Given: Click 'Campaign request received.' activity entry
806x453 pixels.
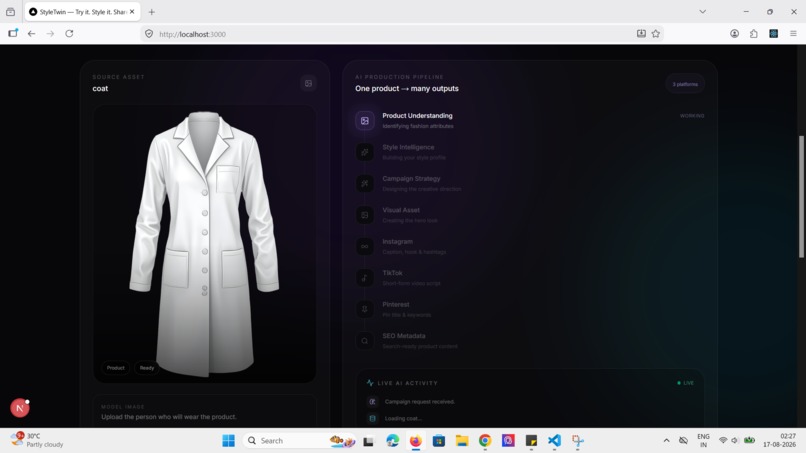Looking at the screenshot, I should click(419, 402).
